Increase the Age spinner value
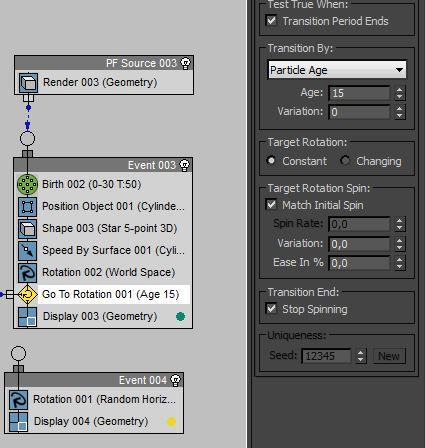 tap(399, 90)
